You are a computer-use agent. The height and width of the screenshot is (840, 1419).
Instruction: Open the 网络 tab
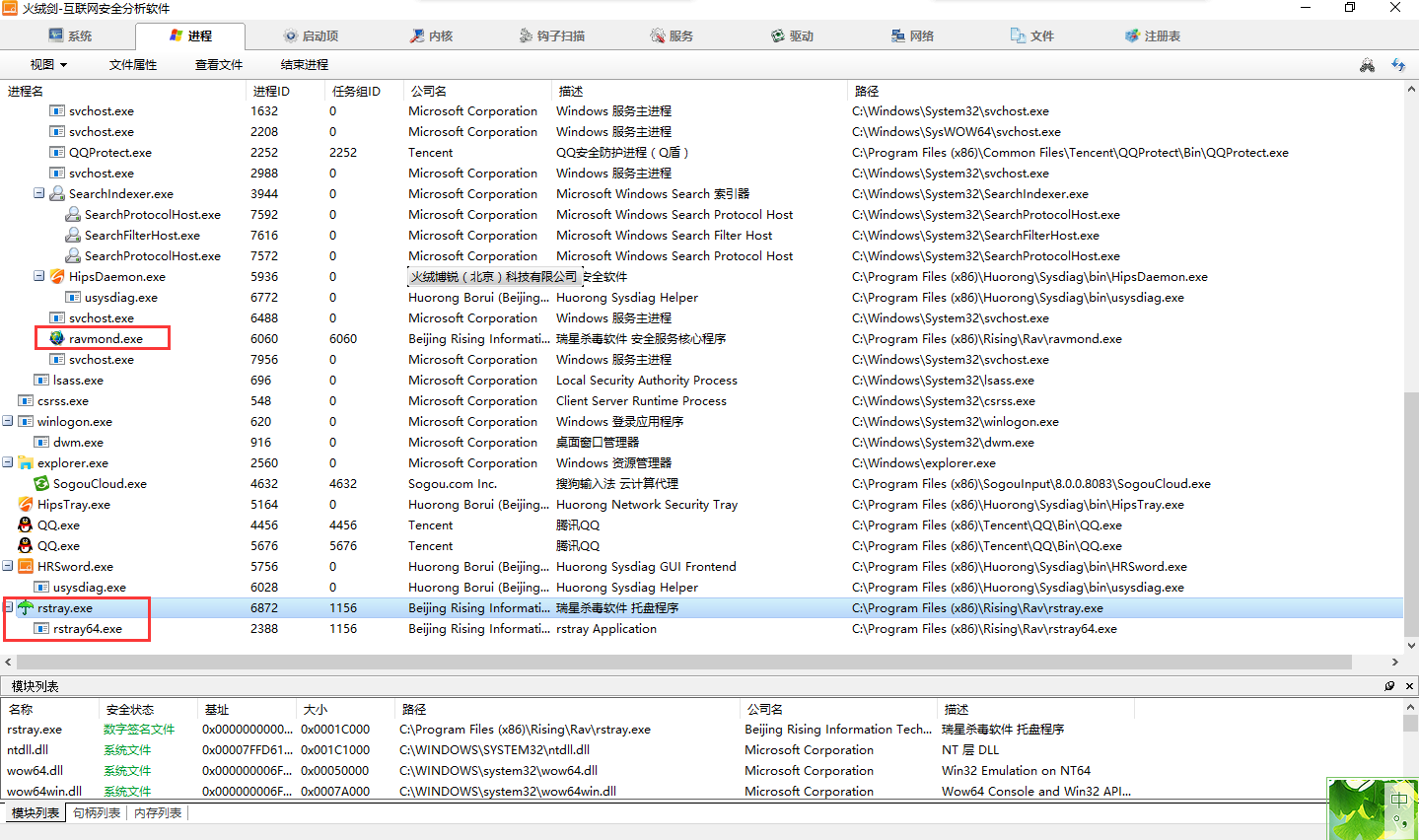click(x=912, y=36)
